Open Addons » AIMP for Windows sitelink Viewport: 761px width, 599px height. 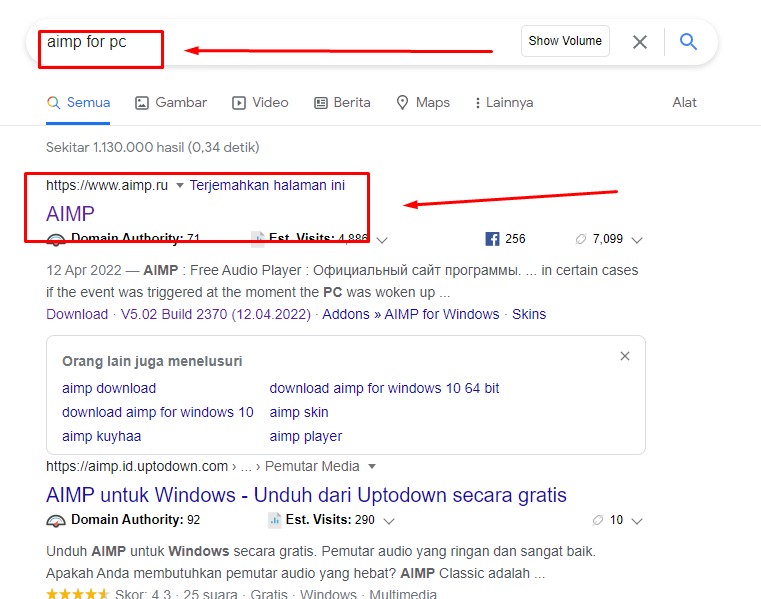[411, 314]
